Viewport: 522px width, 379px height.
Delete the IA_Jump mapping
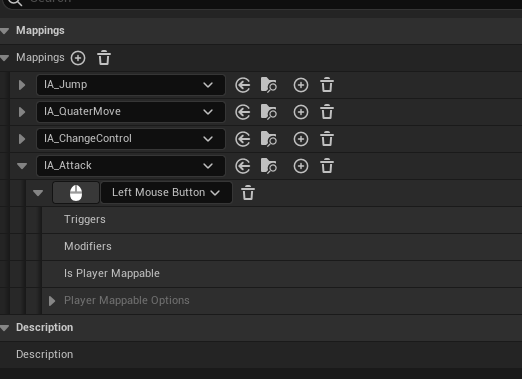click(x=327, y=85)
